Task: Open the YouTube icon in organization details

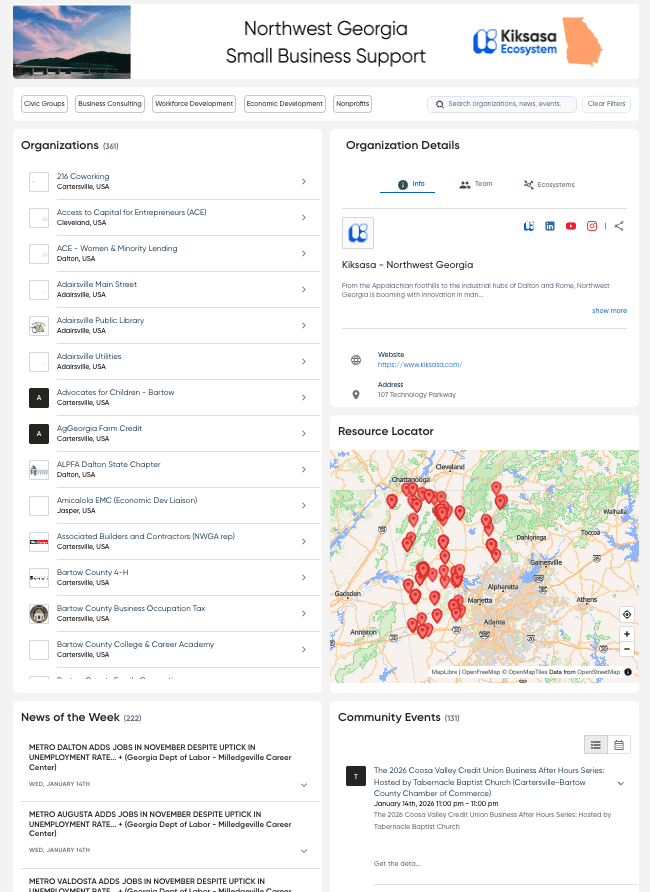Action: click(571, 226)
